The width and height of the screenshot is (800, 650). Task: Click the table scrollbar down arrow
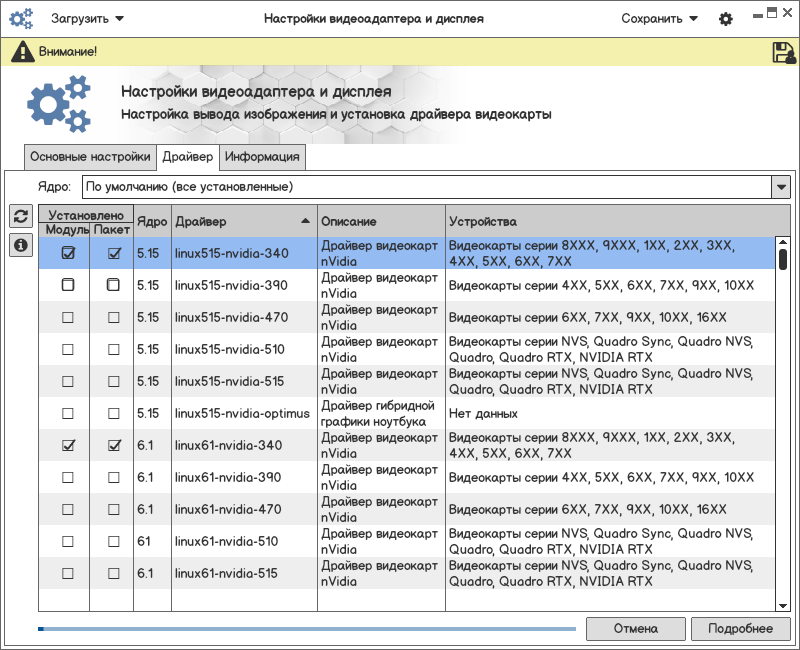(x=783, y=605)
